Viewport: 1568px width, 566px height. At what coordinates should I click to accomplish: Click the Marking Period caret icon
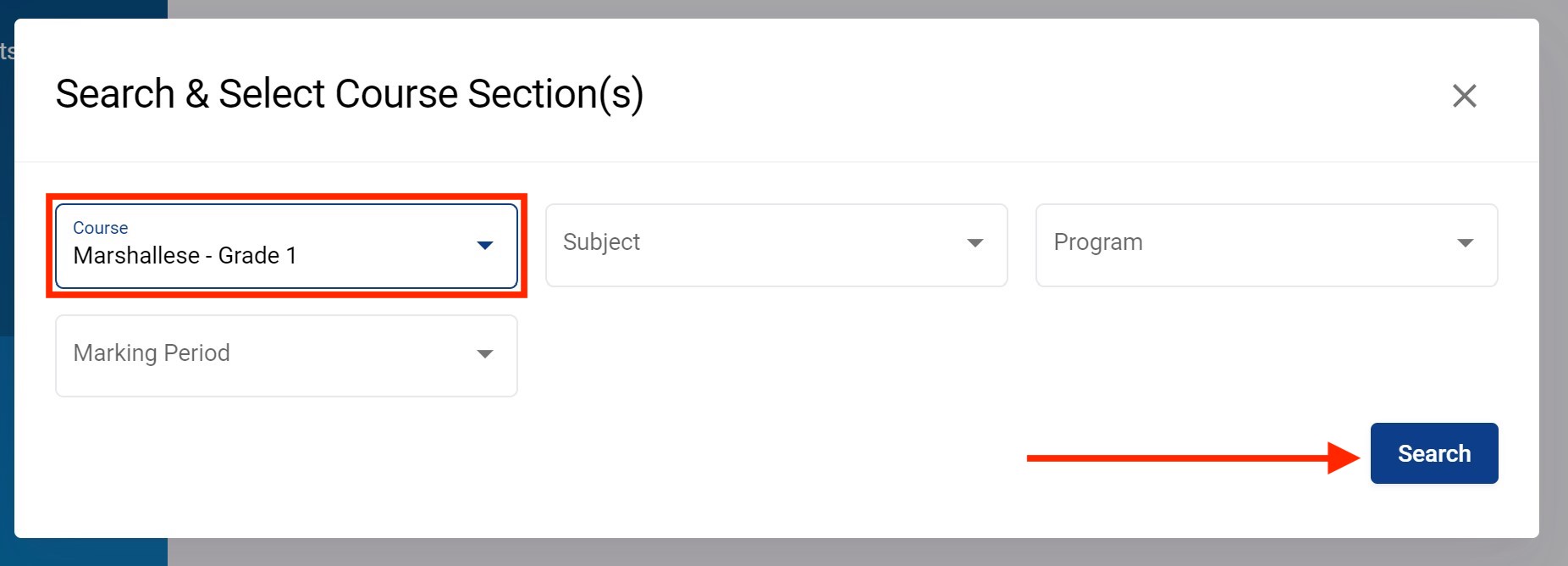[x=484, y=354]
